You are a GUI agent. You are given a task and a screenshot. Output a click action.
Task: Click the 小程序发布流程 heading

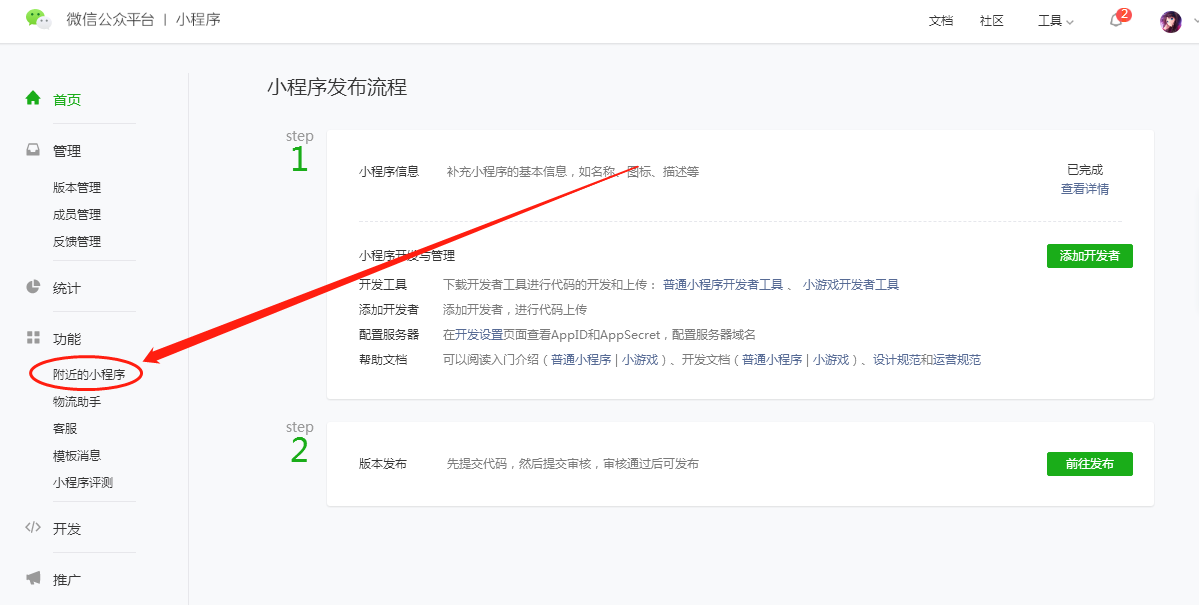tap(337, 87)
